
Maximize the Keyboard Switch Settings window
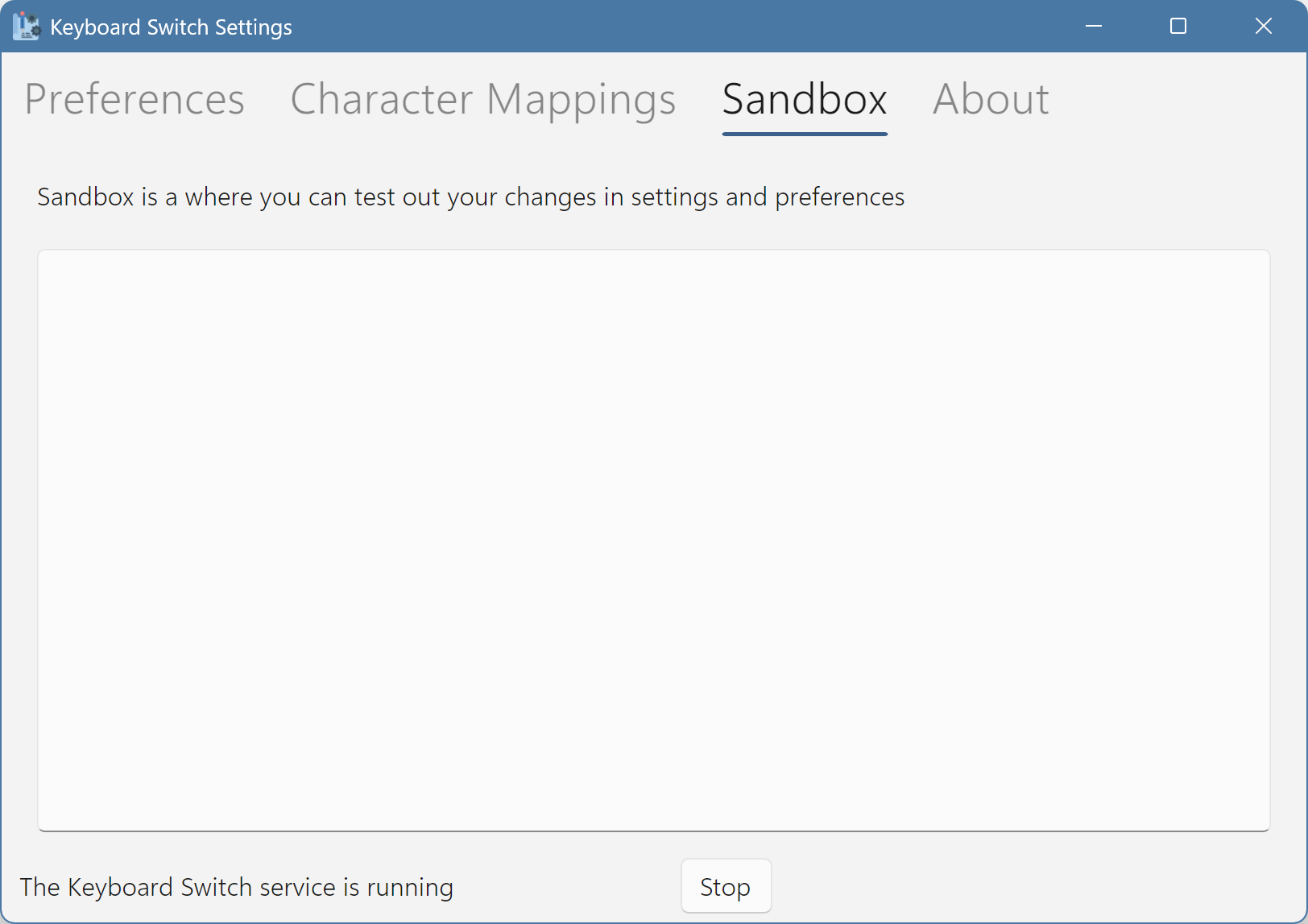(1178, 27)
